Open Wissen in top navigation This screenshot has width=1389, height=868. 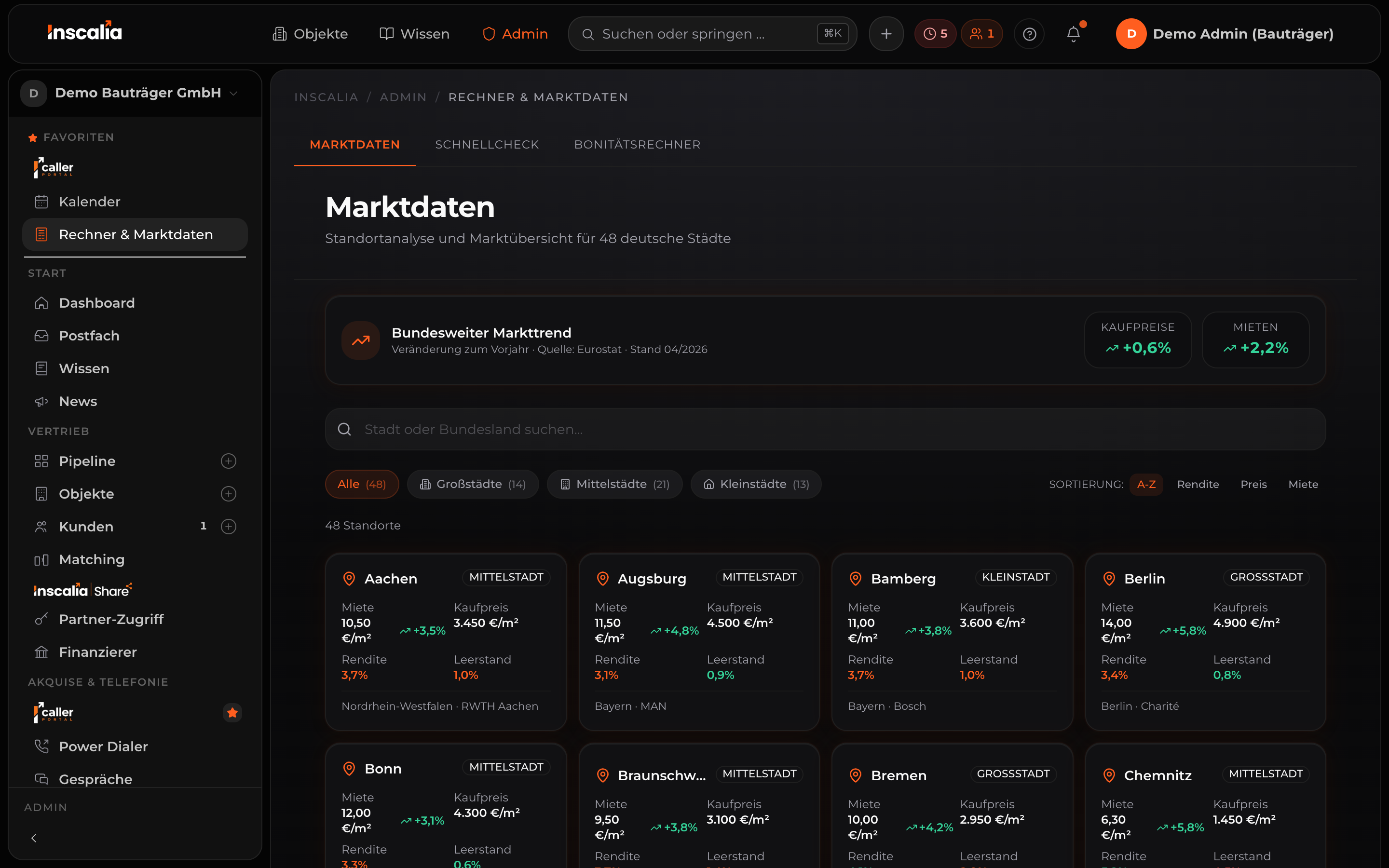(414, 34)
